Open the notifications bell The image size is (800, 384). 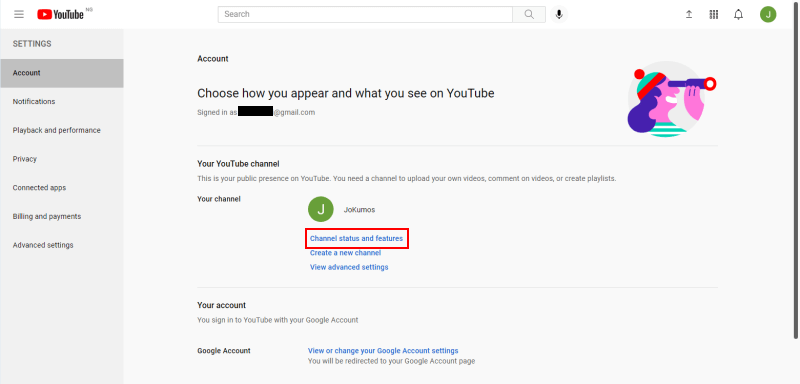[x=738, y=14]
